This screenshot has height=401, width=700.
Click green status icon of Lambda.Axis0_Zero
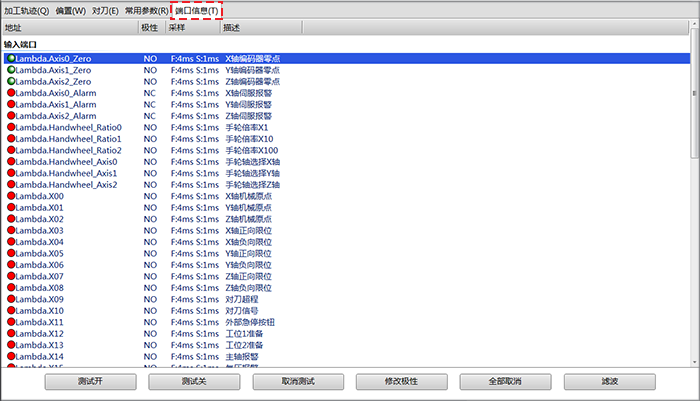[11, 58]
